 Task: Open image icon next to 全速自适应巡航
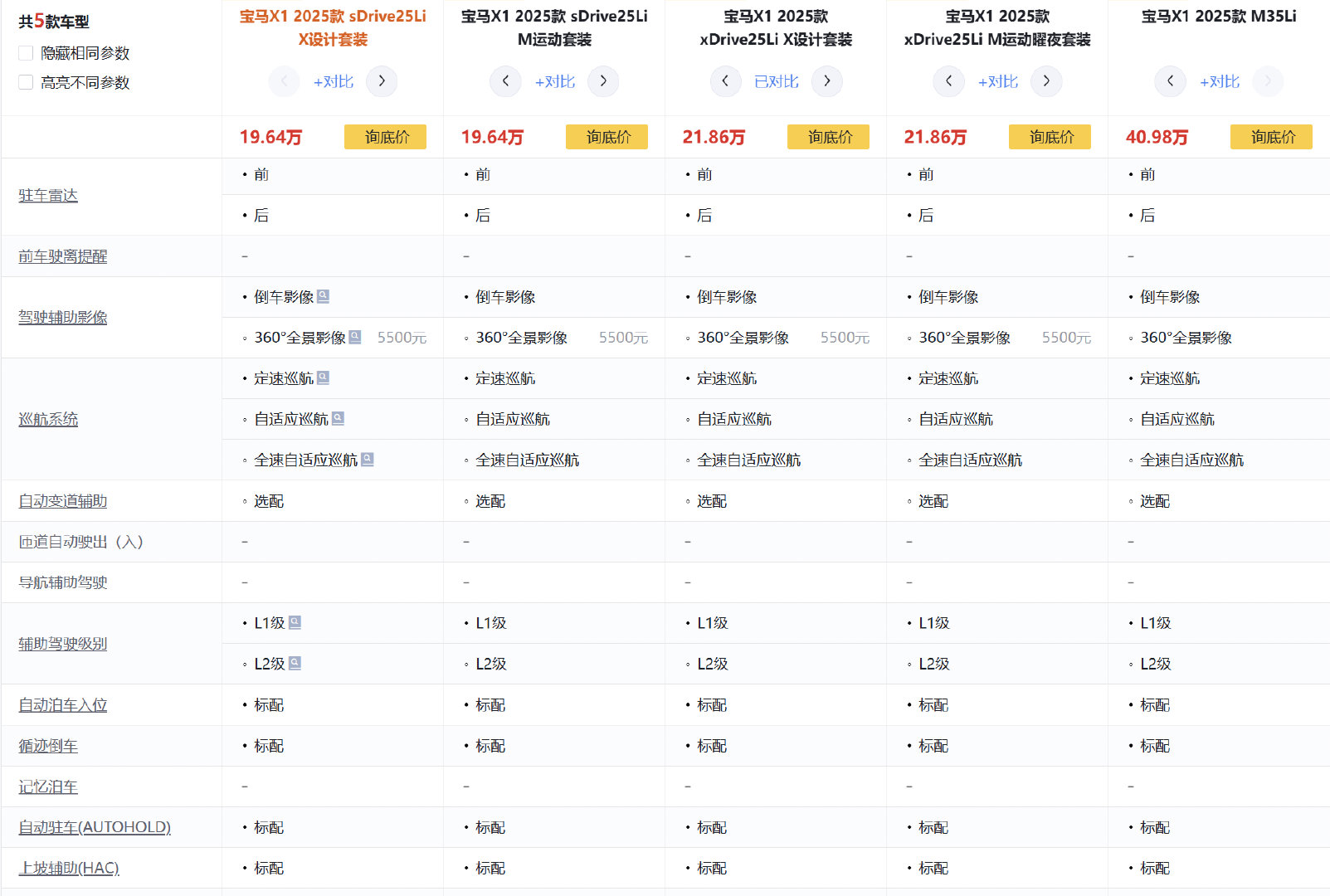click(368, 459)
